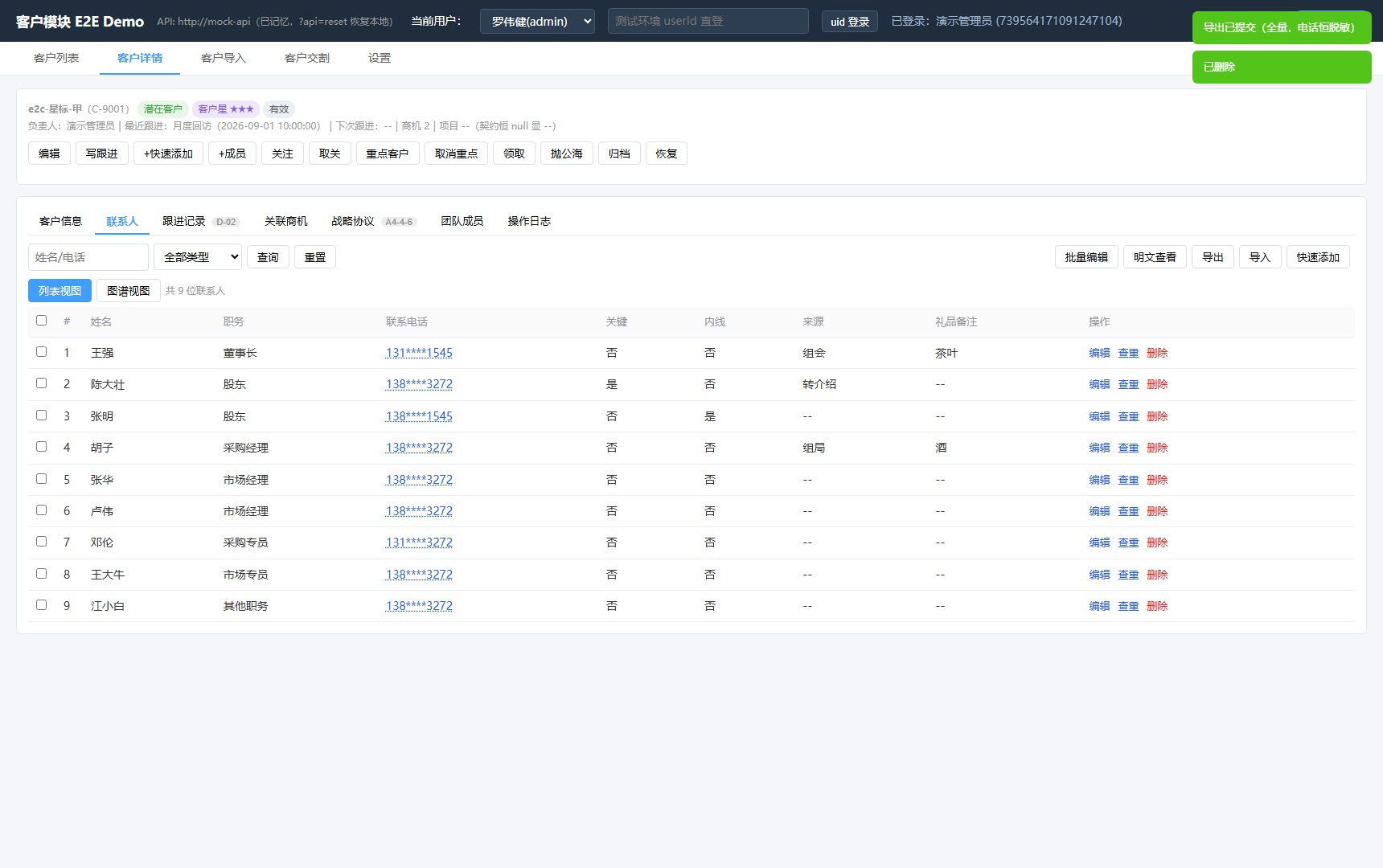Click the 快速添加 button above the table
Screen dimensions: 1383x868
tap(1318, 257)
